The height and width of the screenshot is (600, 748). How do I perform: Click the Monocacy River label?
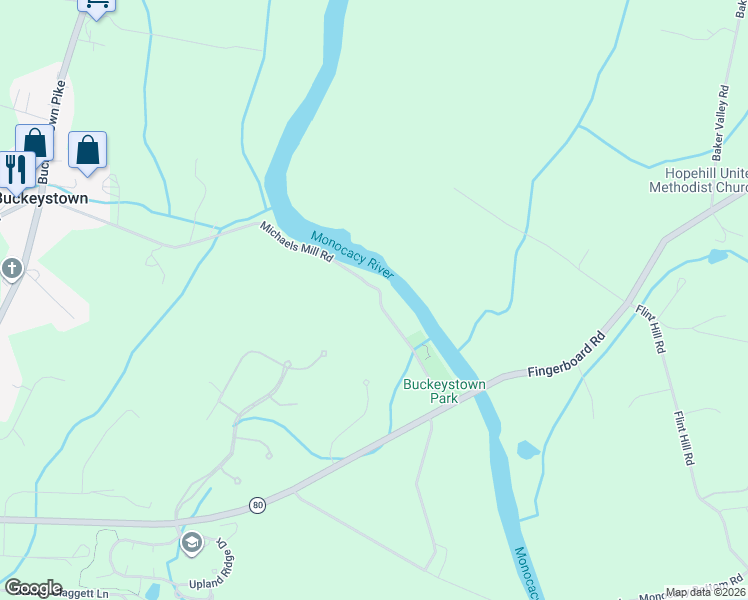coord(353,255)
